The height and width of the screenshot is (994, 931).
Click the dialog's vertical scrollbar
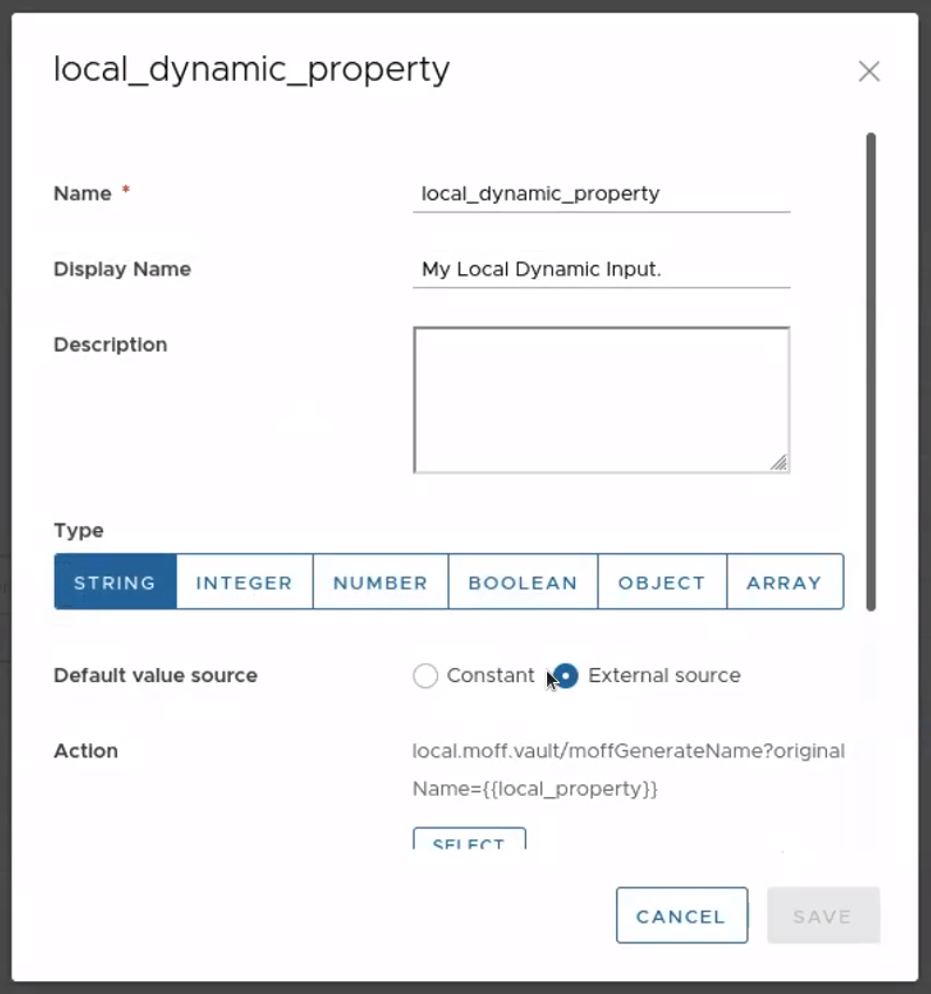(x=870, y=370)
